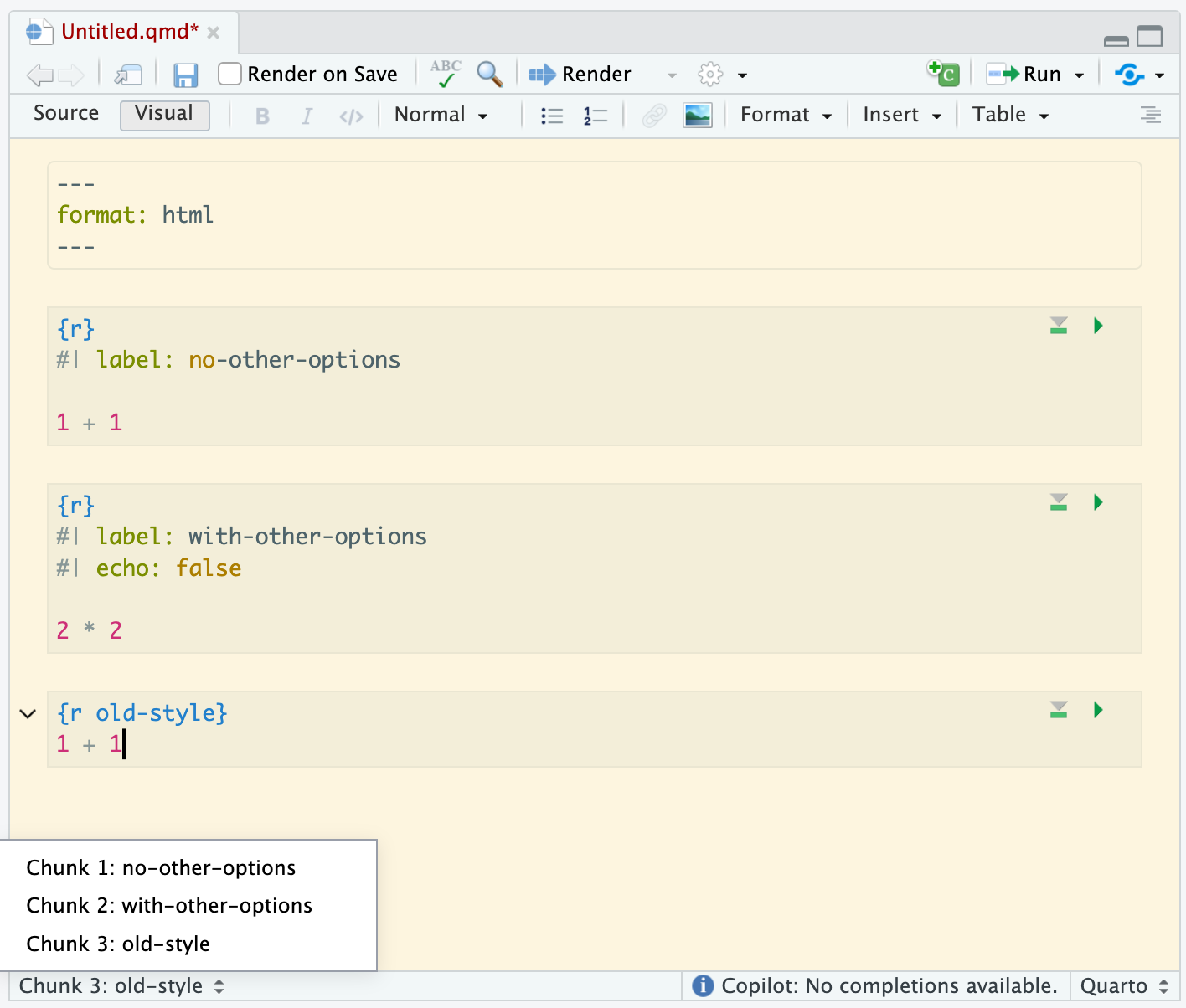The width and height of the screenshot is (1186, 1008).
Task: Run all chunks above with-other-options
Action: (x=1058, y=502)
